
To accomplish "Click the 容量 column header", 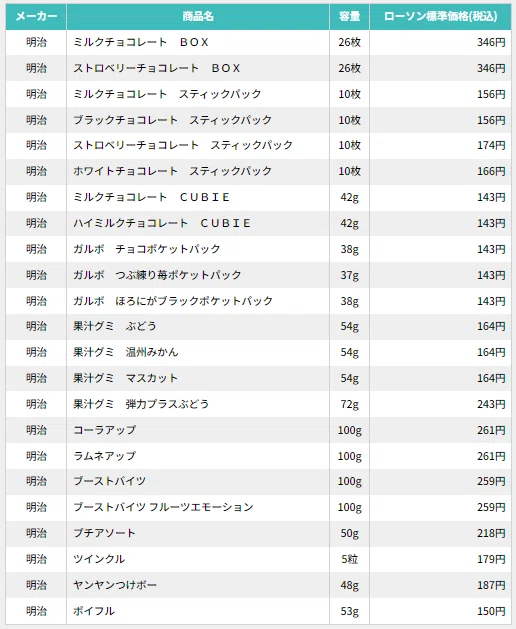I will [349, 16].
